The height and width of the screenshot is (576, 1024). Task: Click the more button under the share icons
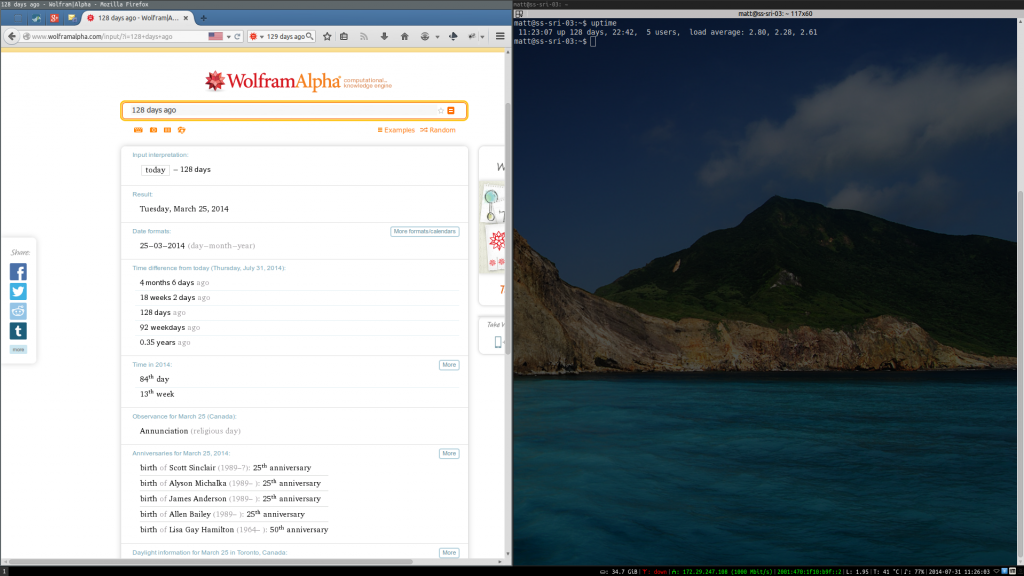coord(18,349)
